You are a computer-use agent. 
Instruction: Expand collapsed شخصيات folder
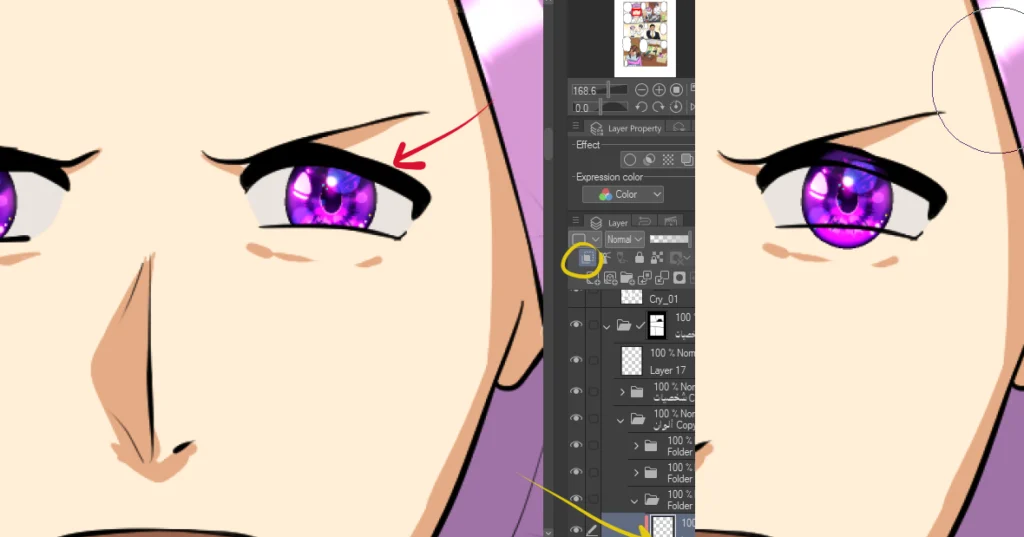(622, 392)
